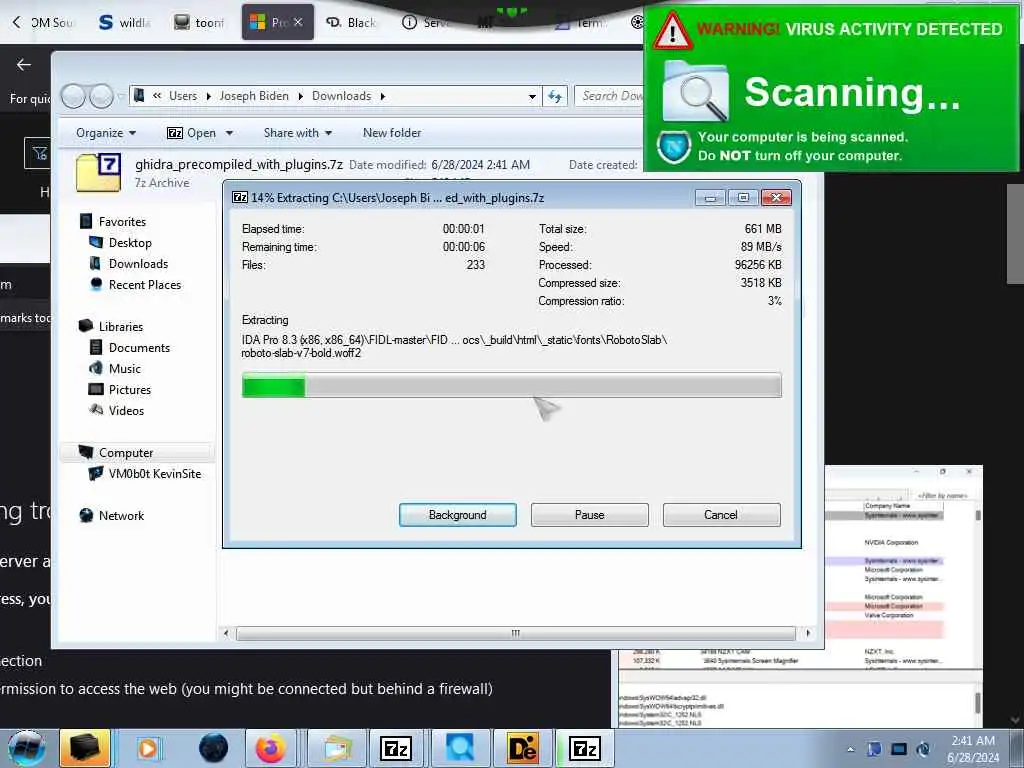Open Recent Places in the navigation pane
The width and height of the screenshot is (1024, 768).
coord(145,285)
